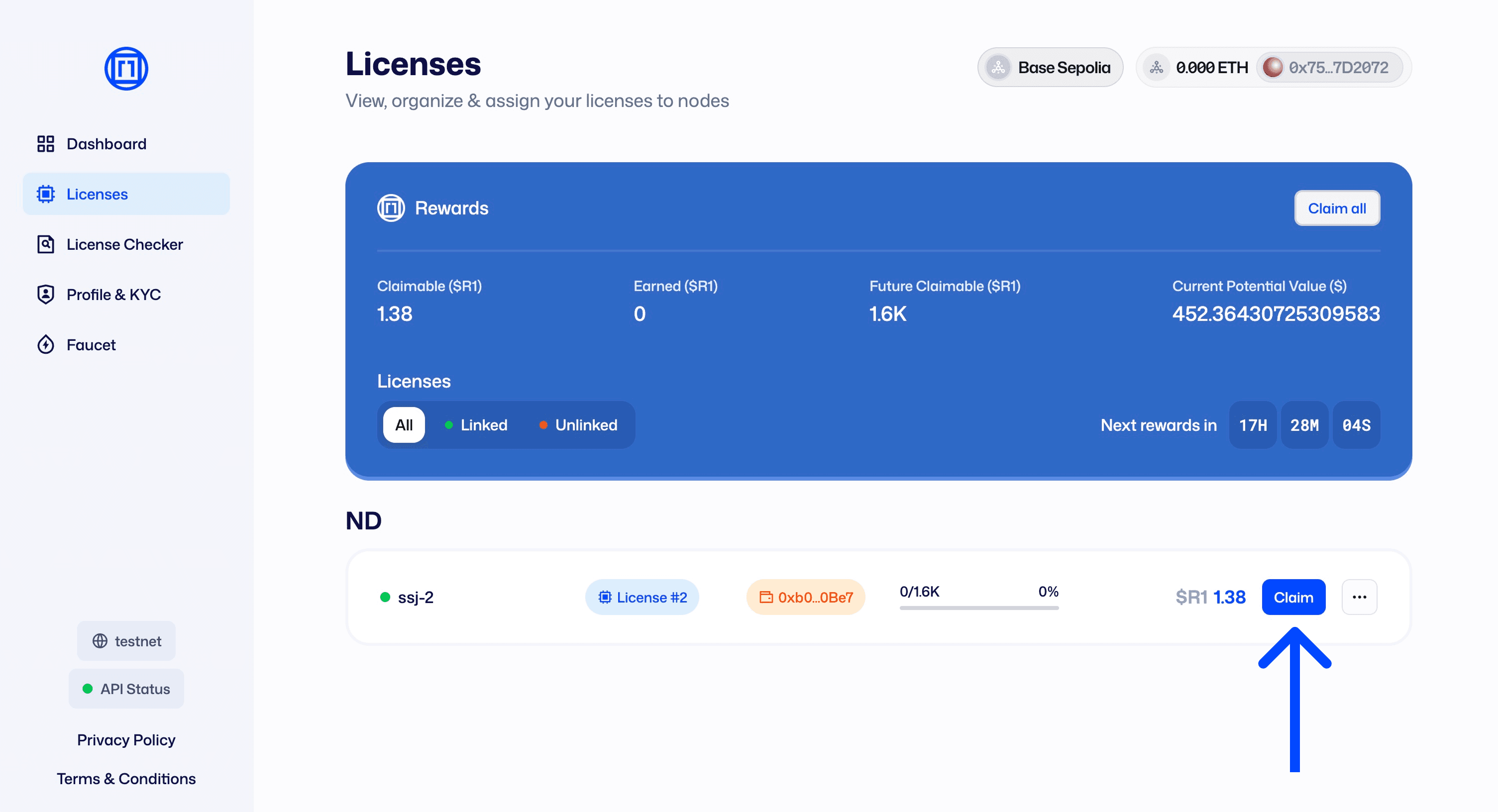Click the 17H countdown box
The width and height of the screenshot is (1498, 812).
click(x=1253, y=425)
